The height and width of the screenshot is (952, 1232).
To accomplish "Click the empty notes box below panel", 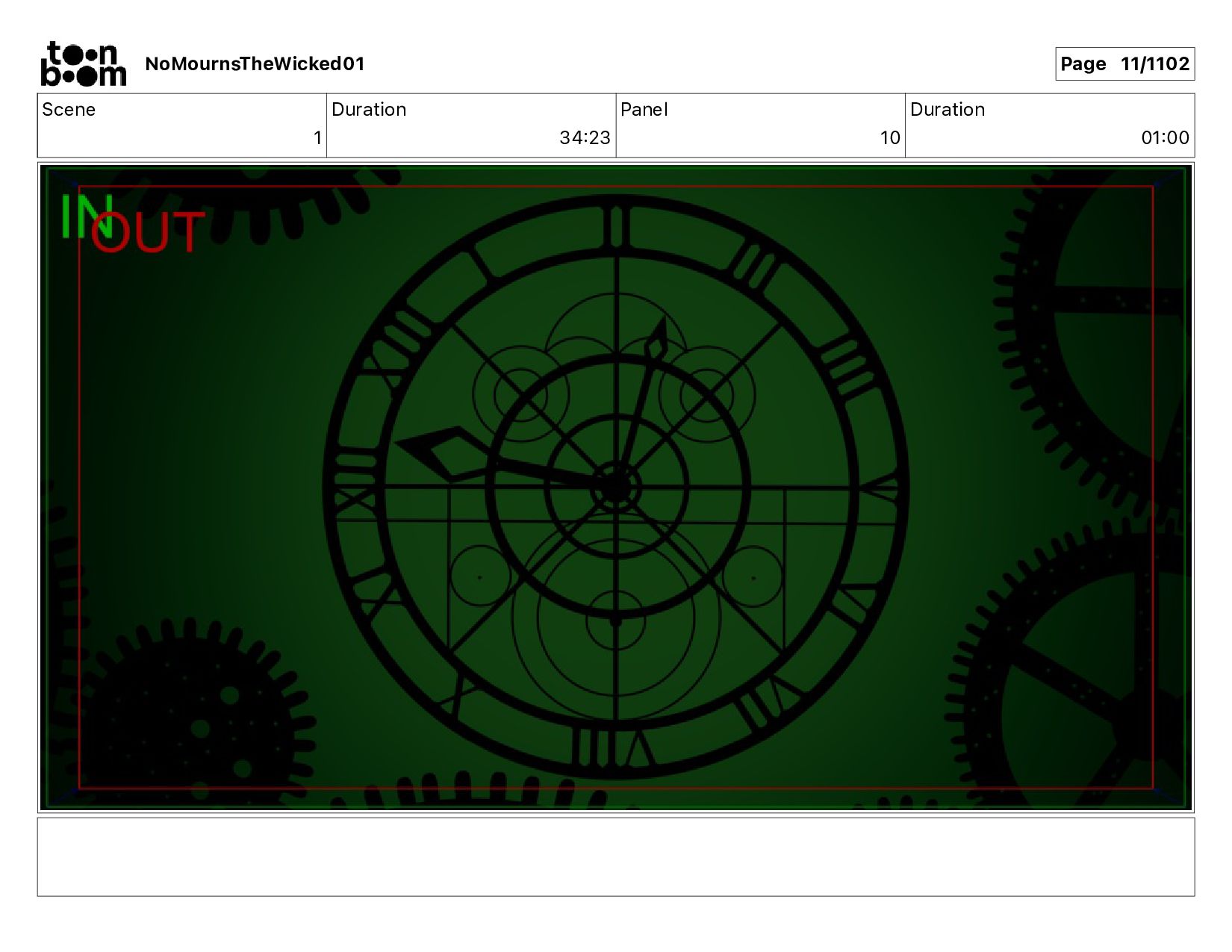I will click(616, 856).
